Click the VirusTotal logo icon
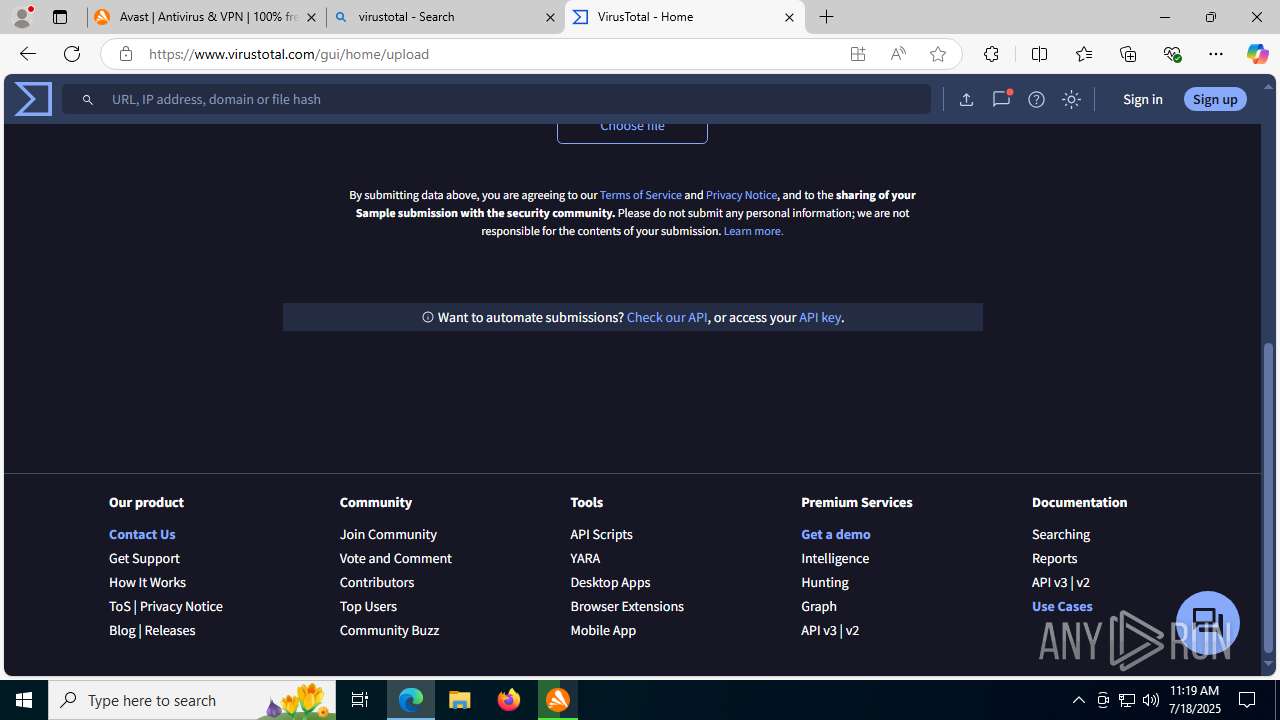Image resolution: width=1280 pixels, height=720 pixels. coord(33,99)
